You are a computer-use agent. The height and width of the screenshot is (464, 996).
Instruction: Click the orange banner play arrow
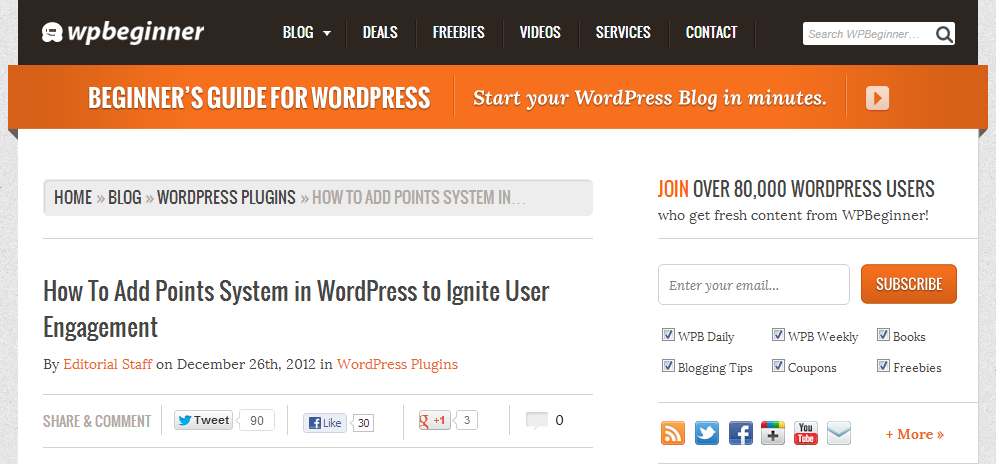(877, 98)
